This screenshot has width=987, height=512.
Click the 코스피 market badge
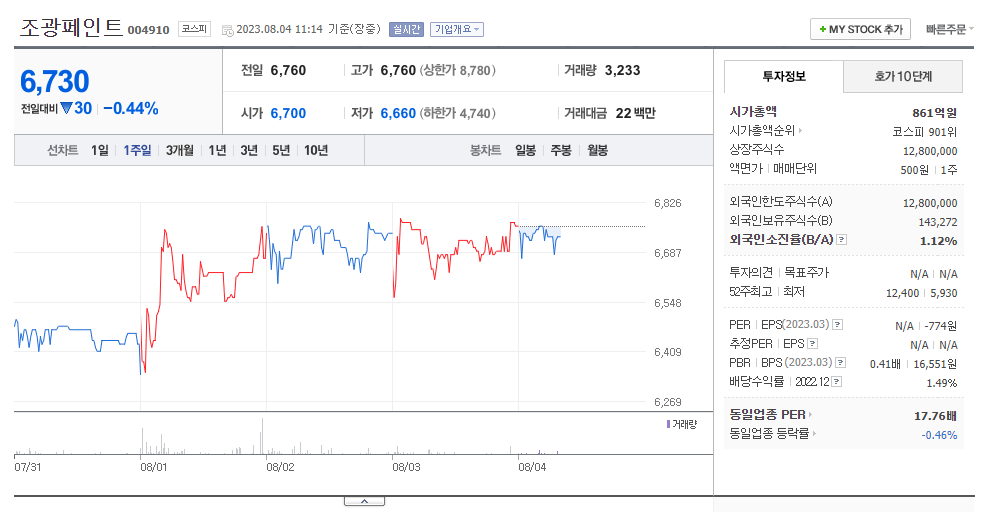[x=195, y=29]
